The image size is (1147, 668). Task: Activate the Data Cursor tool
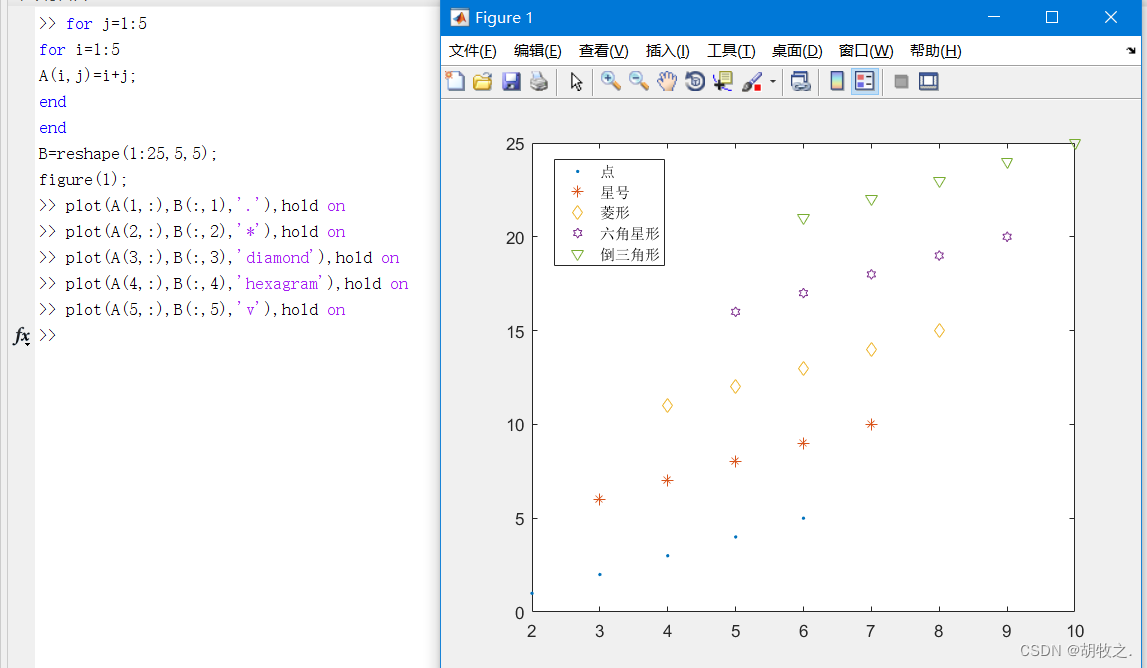[723, 81]
